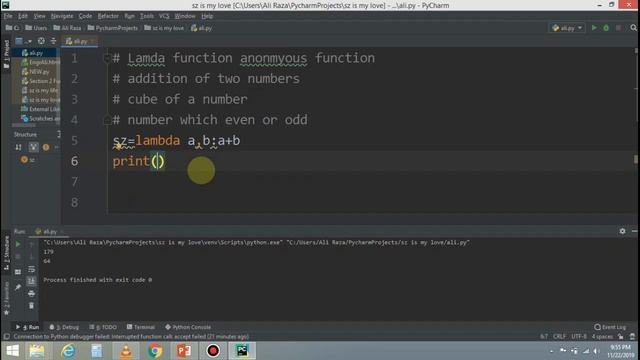
Task: Open the Event Log
Action: click(610, 327)
